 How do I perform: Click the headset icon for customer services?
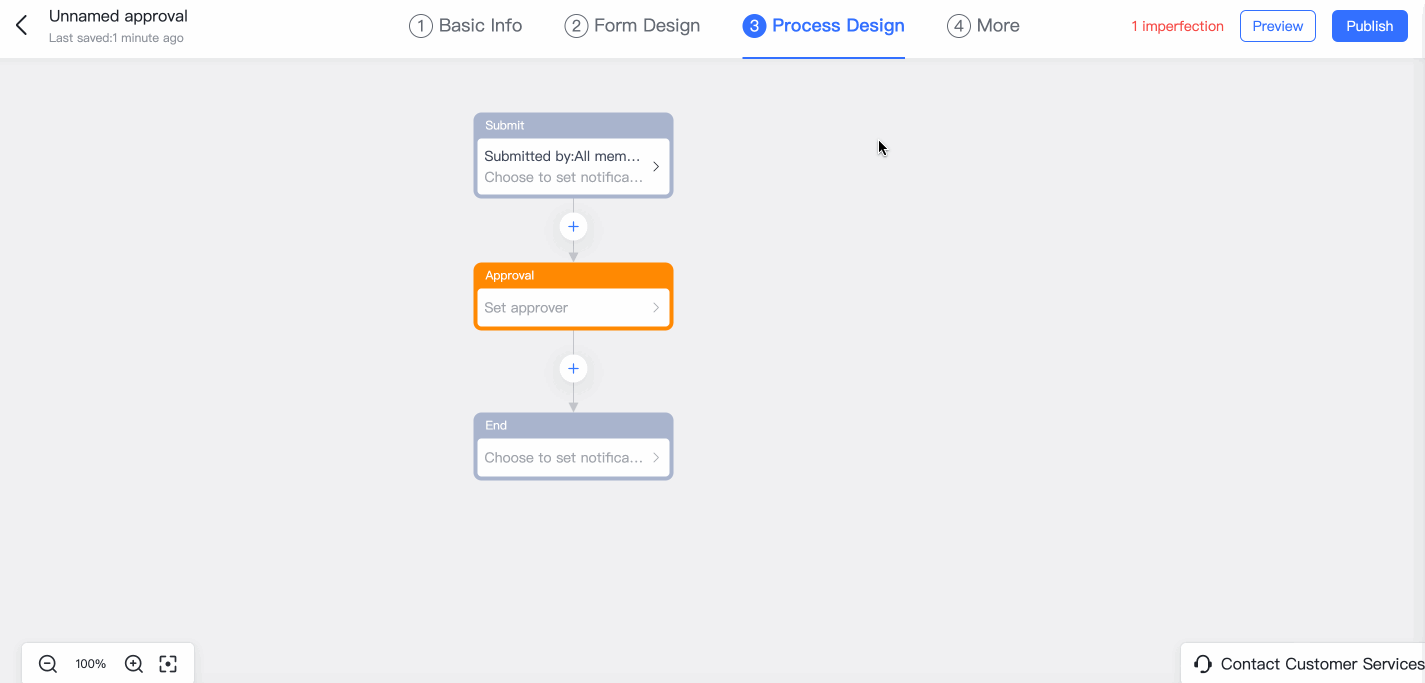(x=1201, y=663)
